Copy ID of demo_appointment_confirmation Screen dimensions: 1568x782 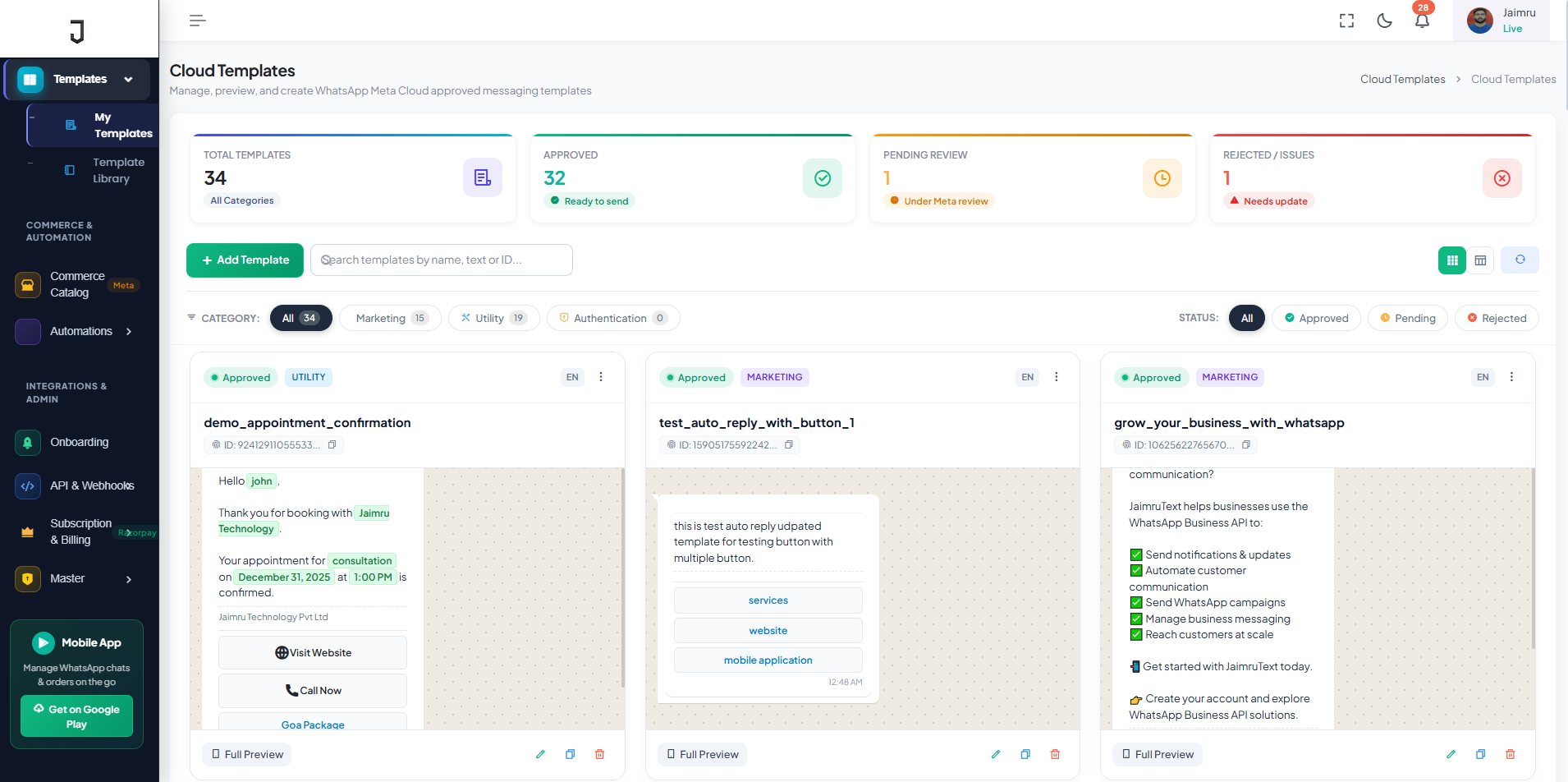tap(332, 445)
